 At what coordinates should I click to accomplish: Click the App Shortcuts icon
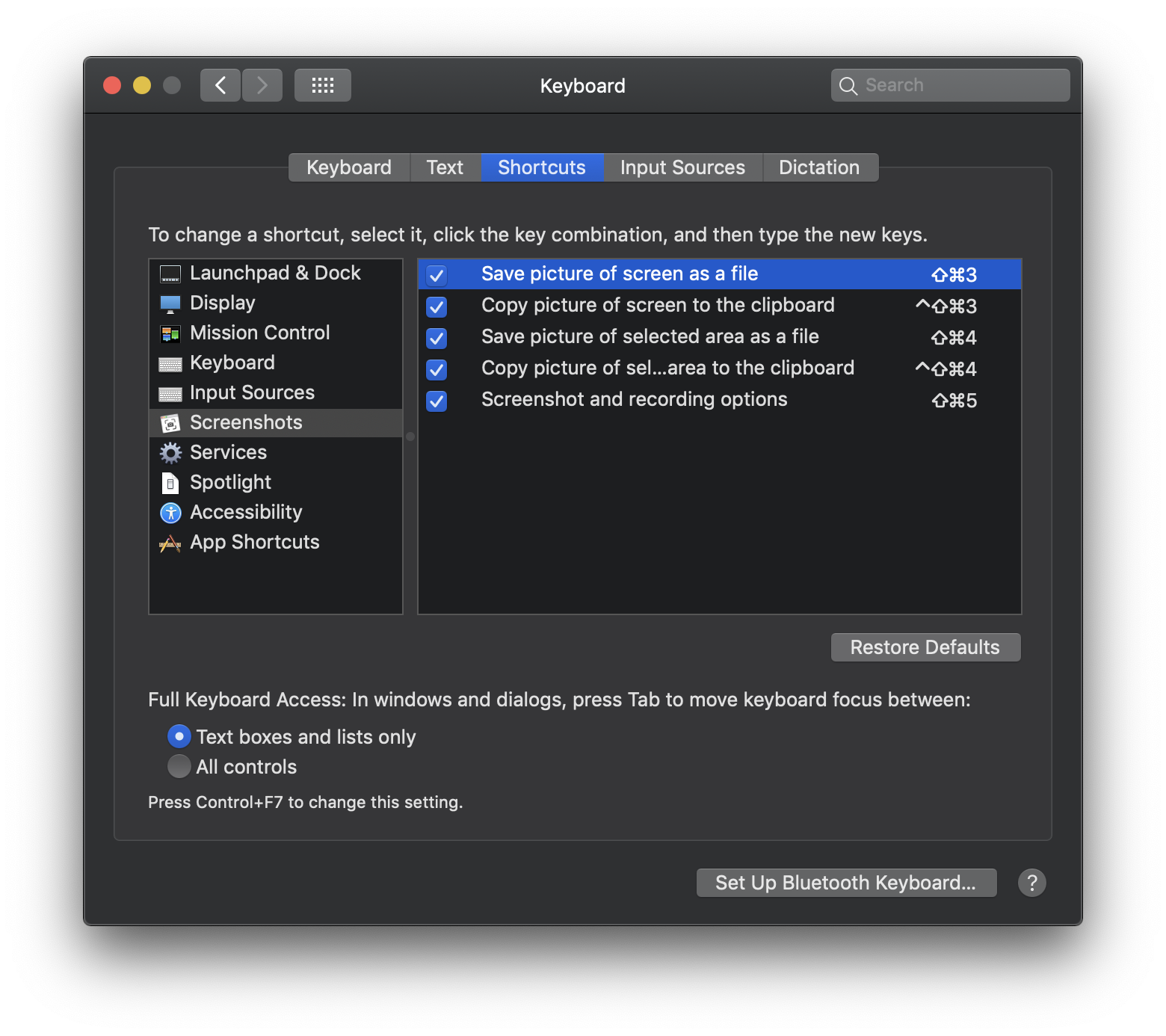pos(170,543)
